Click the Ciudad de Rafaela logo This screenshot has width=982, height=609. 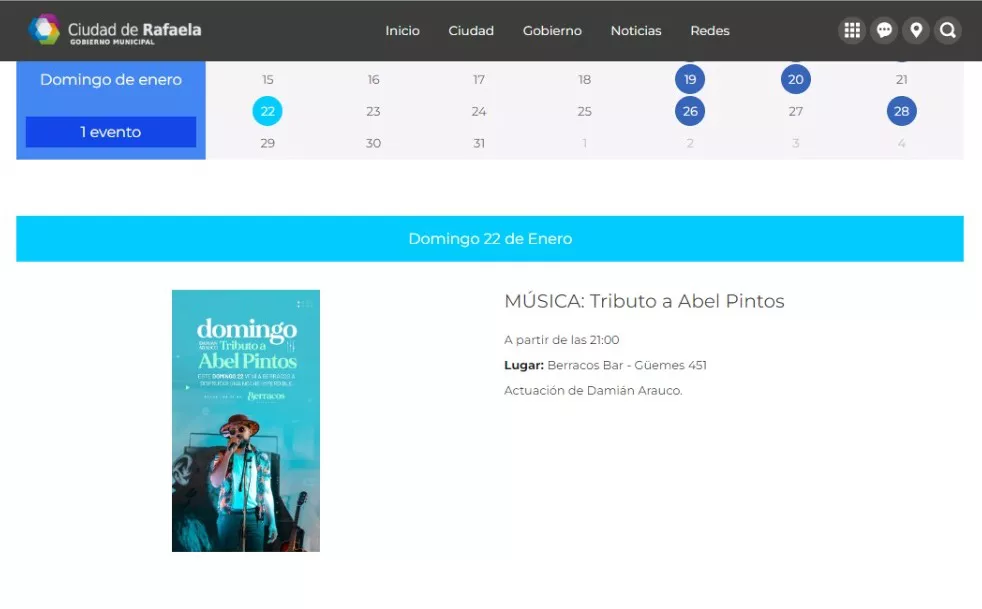click(115, 30)
